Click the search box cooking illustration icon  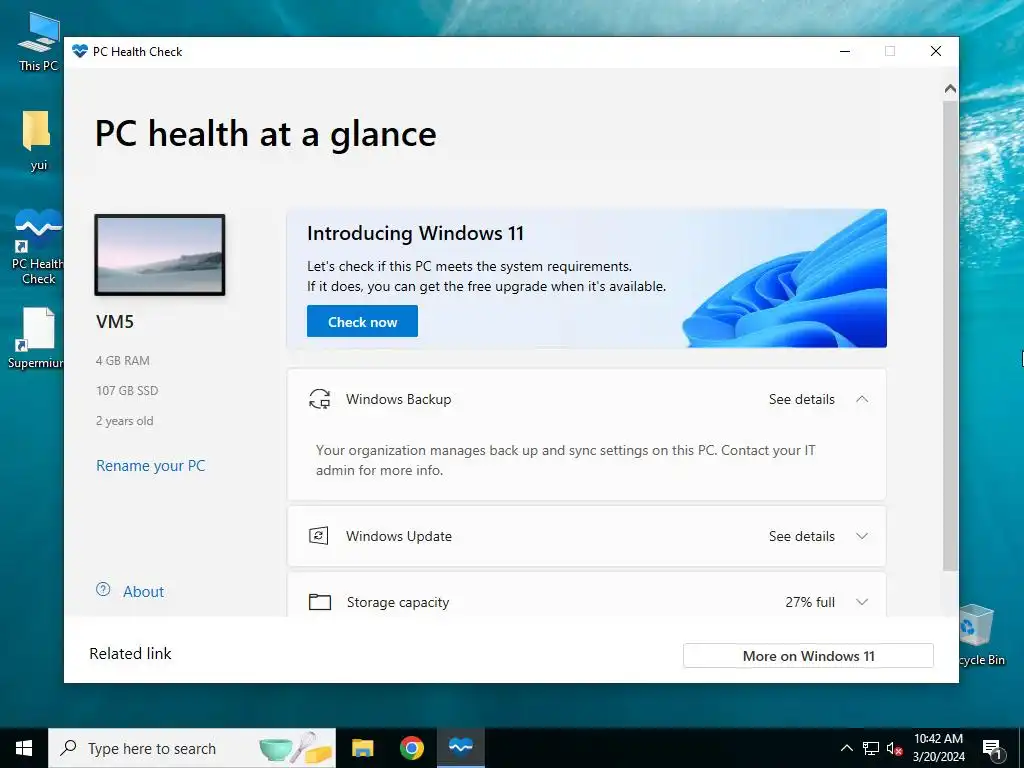click(x=295, y=748)
